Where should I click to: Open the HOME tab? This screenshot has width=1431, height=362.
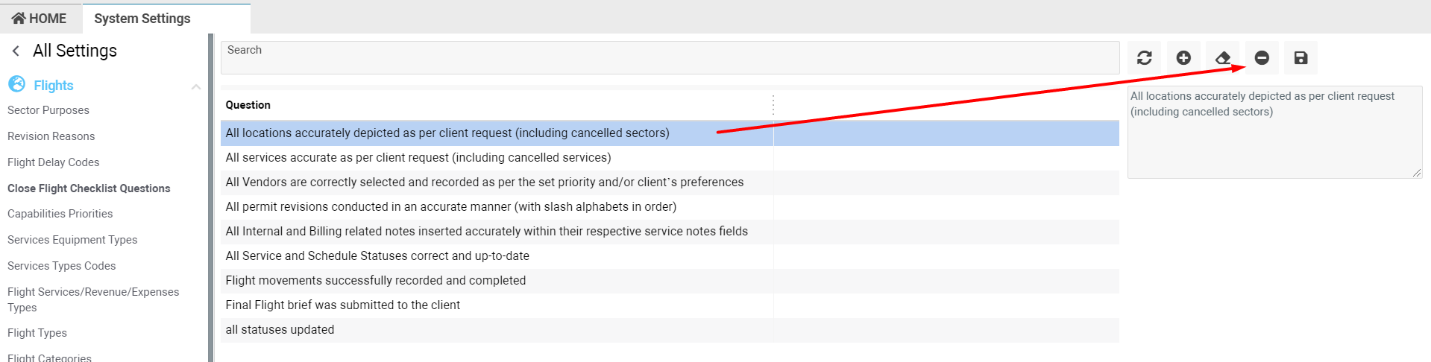(x=39, y=18)
